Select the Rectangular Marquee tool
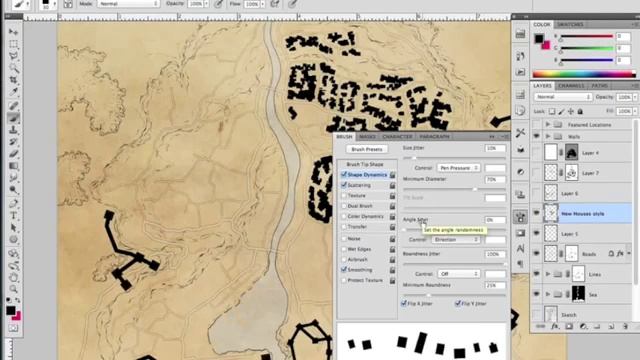 tap(13, 44)
